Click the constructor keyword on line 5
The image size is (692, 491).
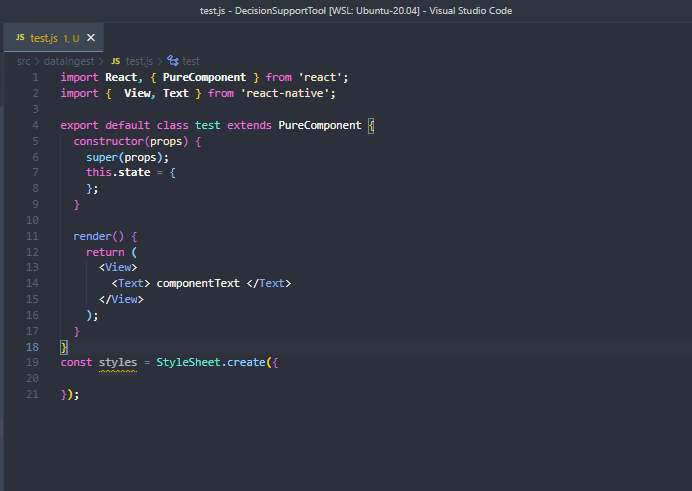pyautogui.click(x=109, y=142)
